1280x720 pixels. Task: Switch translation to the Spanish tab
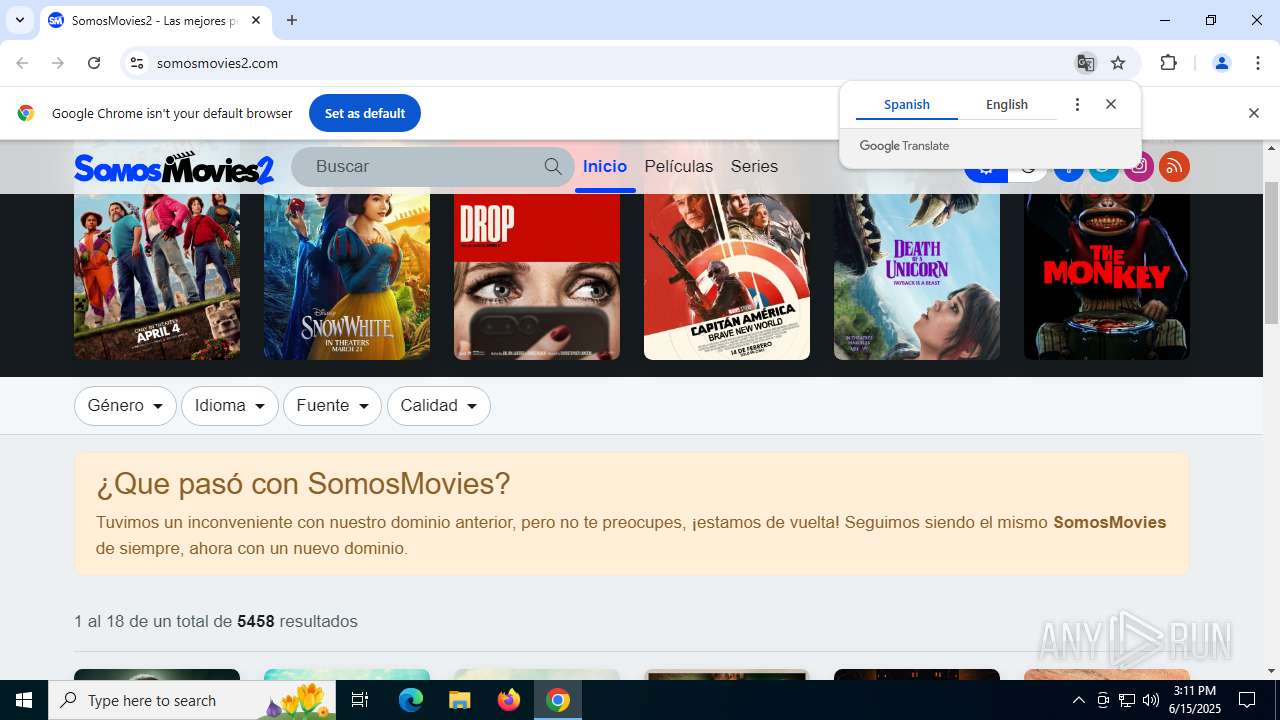[907, 104]
